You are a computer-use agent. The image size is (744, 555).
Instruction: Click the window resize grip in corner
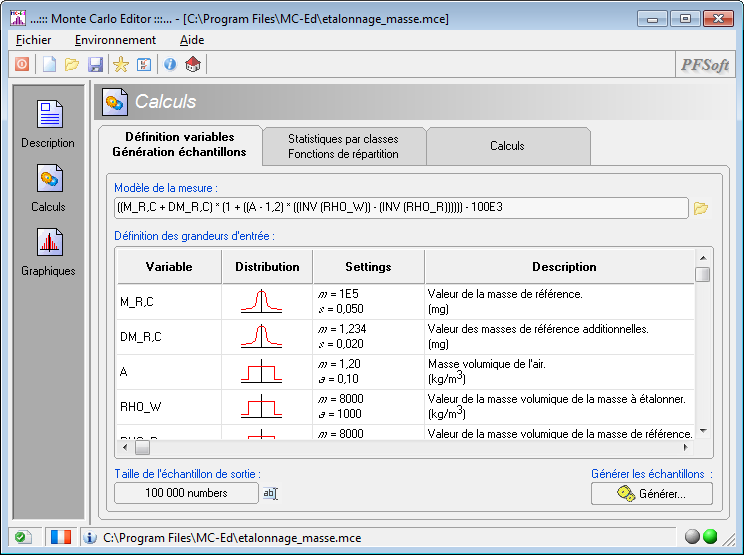pyautogui.click(x=729, y=539)
